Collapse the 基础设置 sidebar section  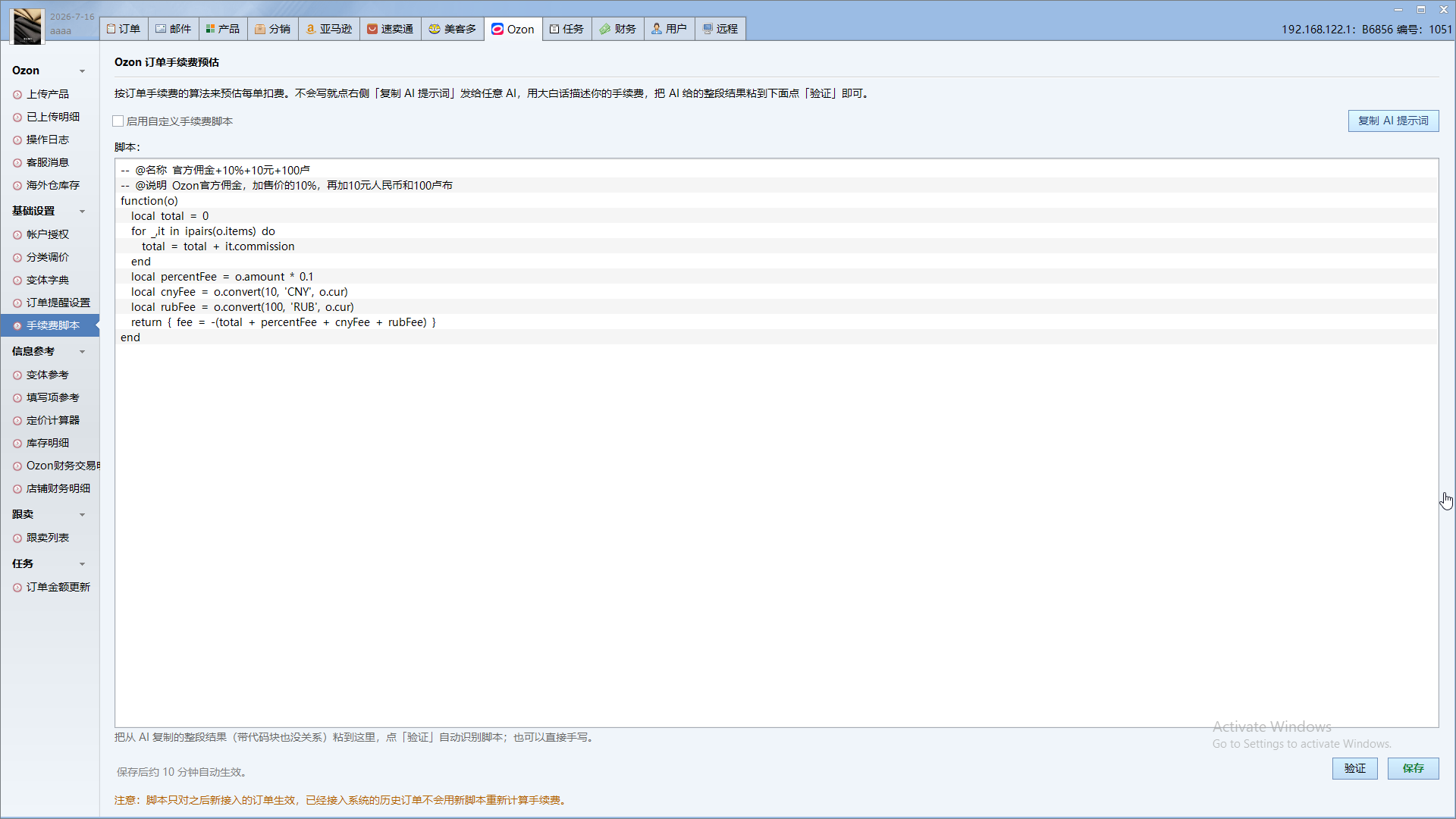[82, 212]
